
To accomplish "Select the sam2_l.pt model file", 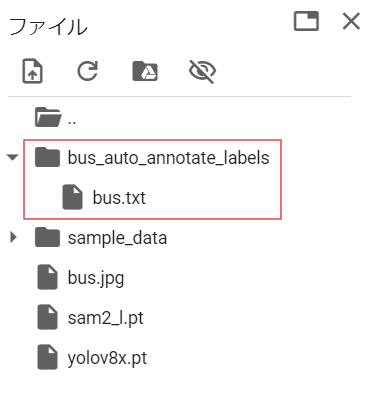I will click(x=106, y=318).
